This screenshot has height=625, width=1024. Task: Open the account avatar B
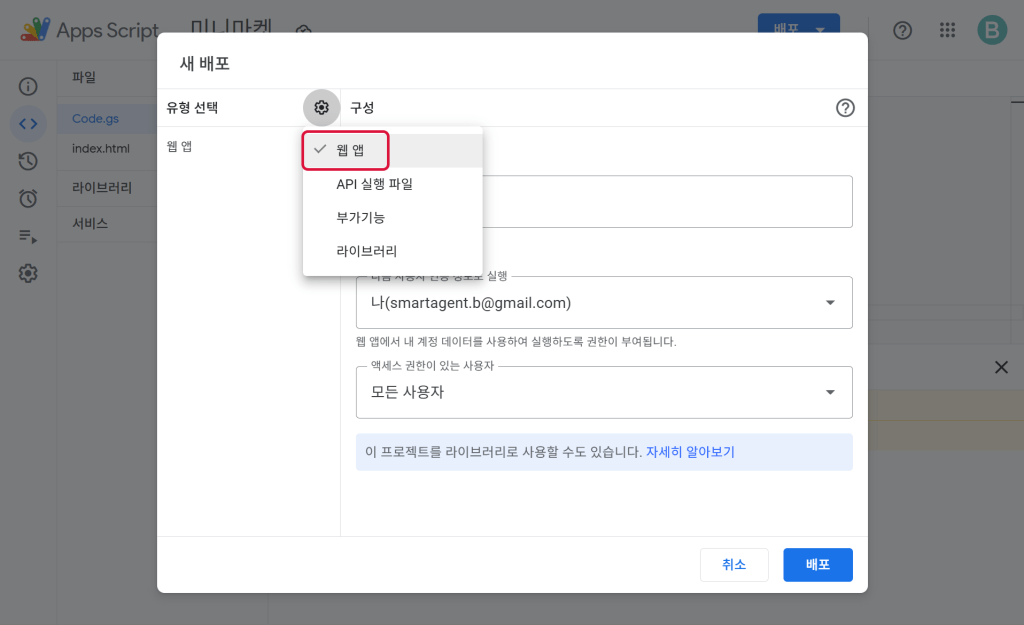[x=992, y=30]
